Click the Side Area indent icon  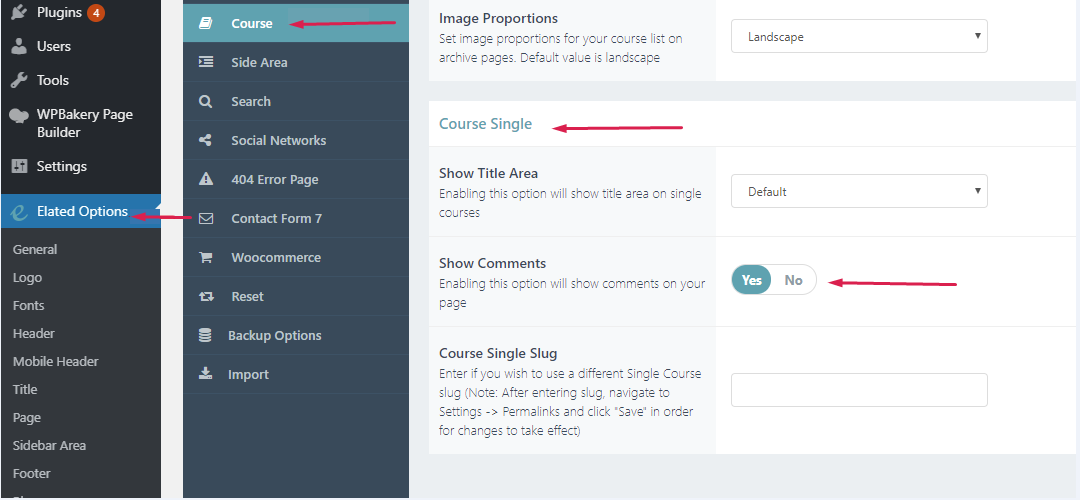click(x=205, y=62)
